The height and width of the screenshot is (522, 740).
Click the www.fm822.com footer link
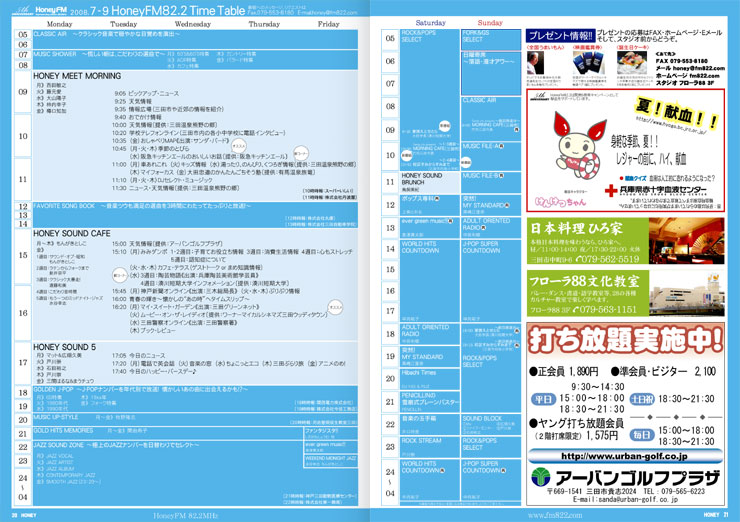(555, 515)
